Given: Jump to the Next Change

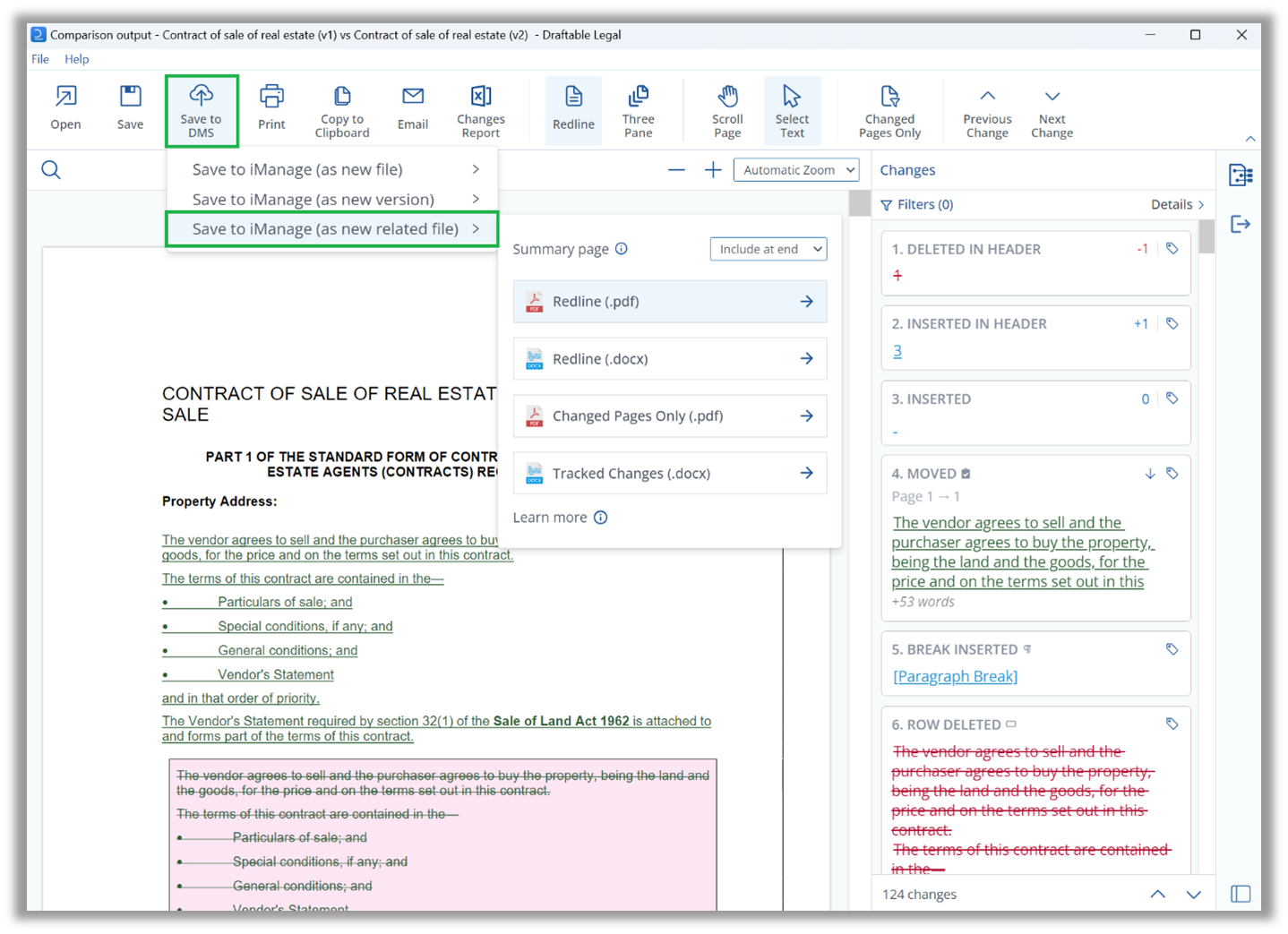Looking at the screenshot, I should coord(1052,111).
